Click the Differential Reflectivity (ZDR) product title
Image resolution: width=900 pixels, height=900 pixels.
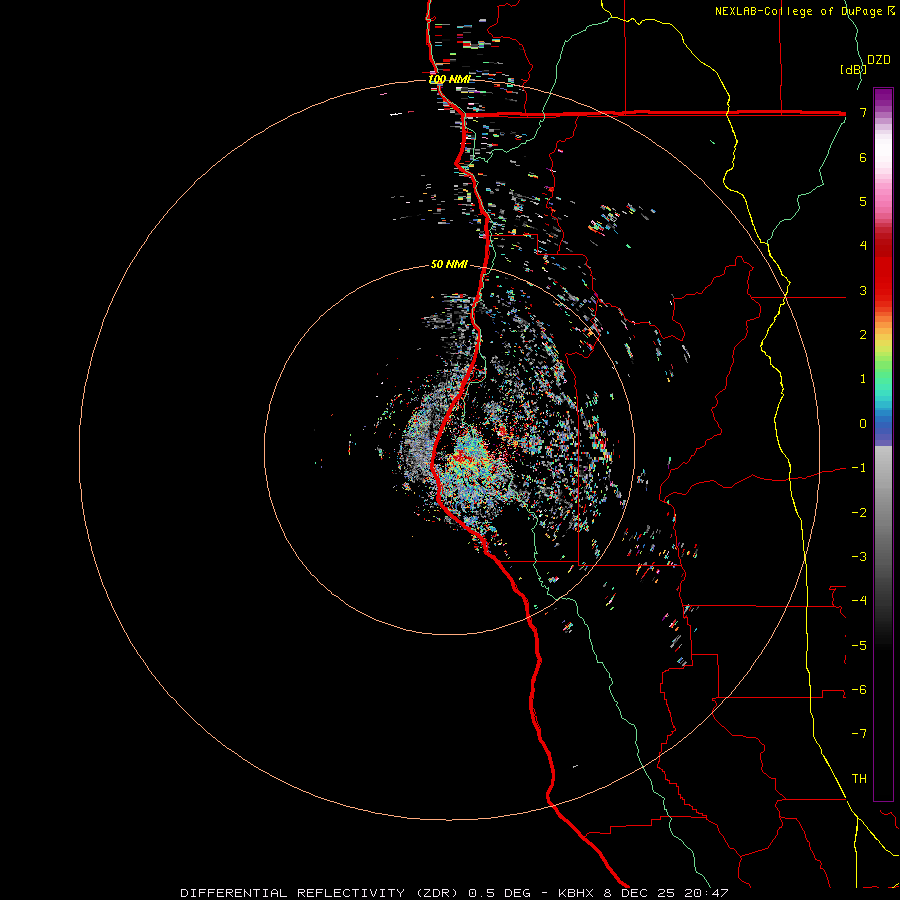tap(321, 893)
